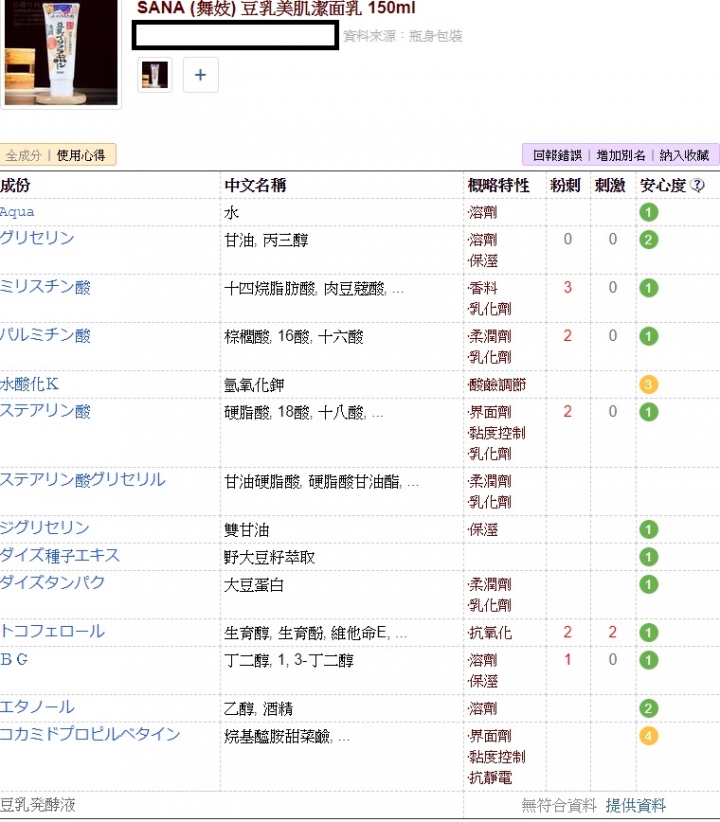This screenshot has width=720, height=822.
Task: Click the 資料來源：瓶身包裝 text
Action: click(x=403, y=36)
